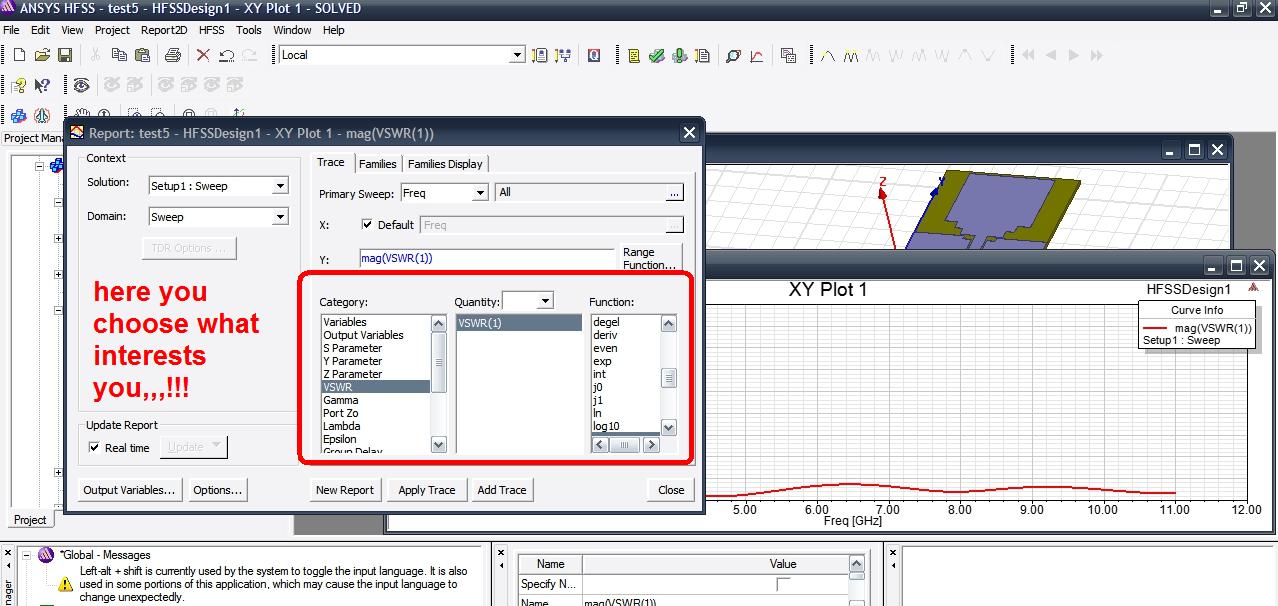Click the ellipsis button next to All
Image resolution: width=1278 pixels, height=606 pixels.
click(675, 193)
